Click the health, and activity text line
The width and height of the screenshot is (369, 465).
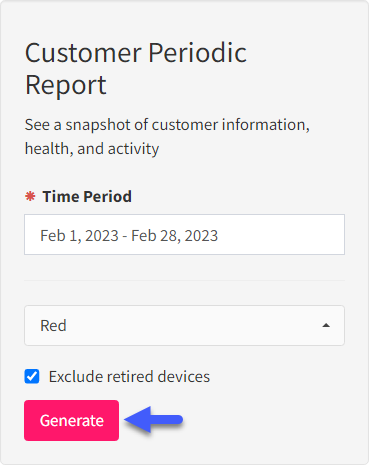tap(92, 149)
